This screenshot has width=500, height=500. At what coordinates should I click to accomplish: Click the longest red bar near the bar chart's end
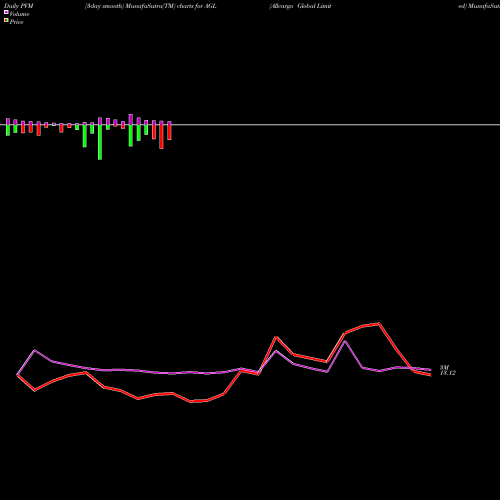coord(161,137)
